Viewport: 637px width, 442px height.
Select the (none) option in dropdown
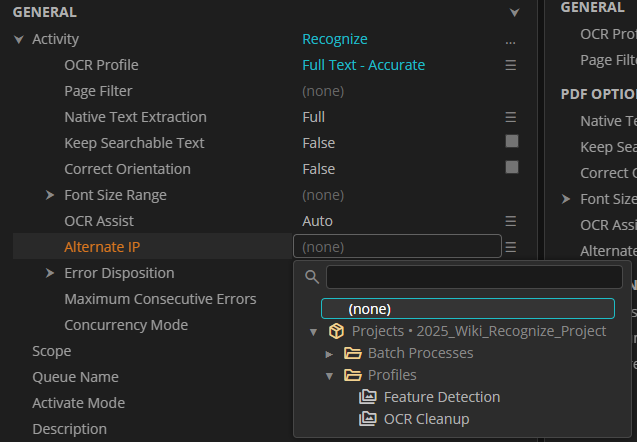(467, 309)
